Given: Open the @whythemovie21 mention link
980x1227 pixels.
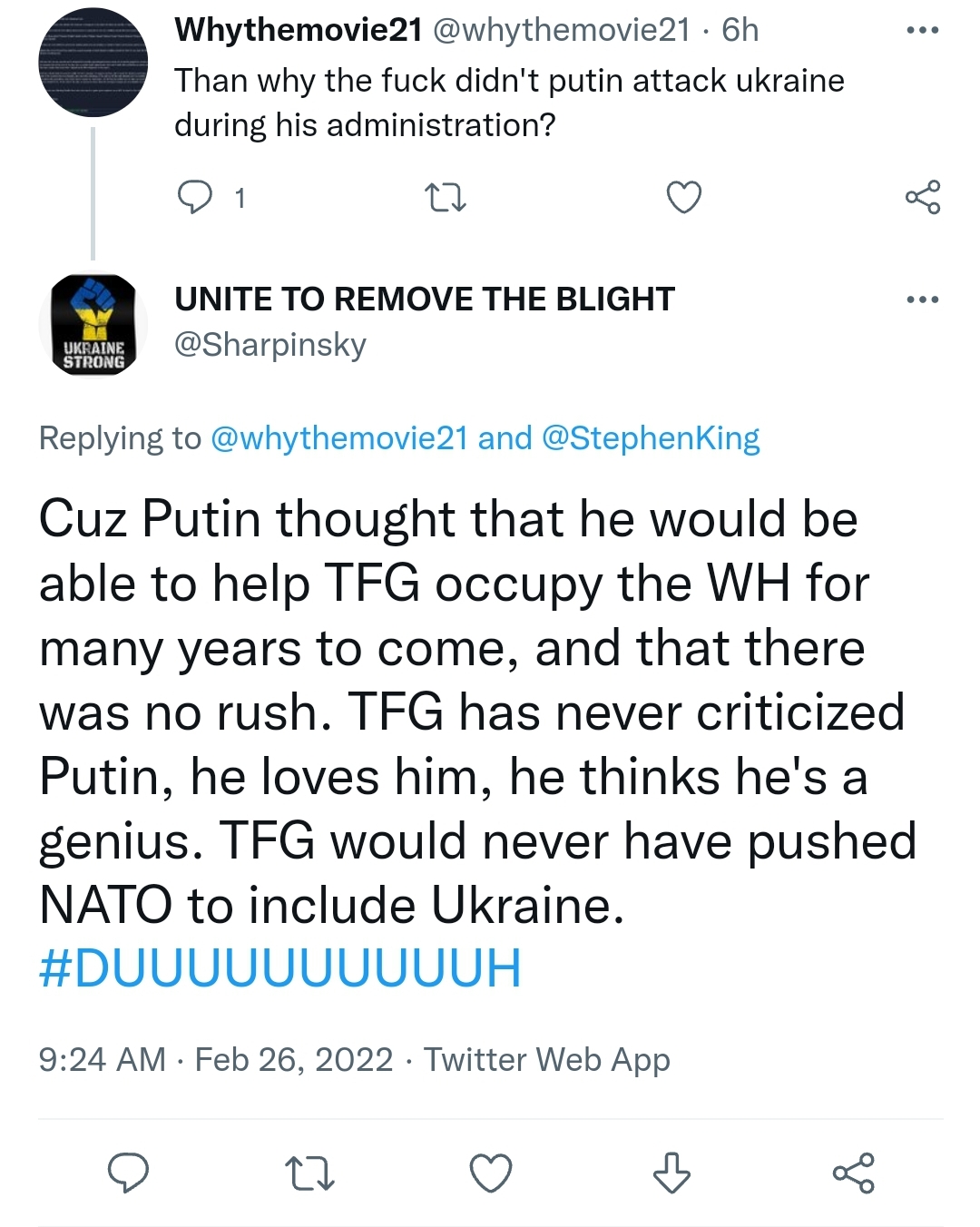Looking at the screenshot, I should pyautogui.click(x=338, y=438).
